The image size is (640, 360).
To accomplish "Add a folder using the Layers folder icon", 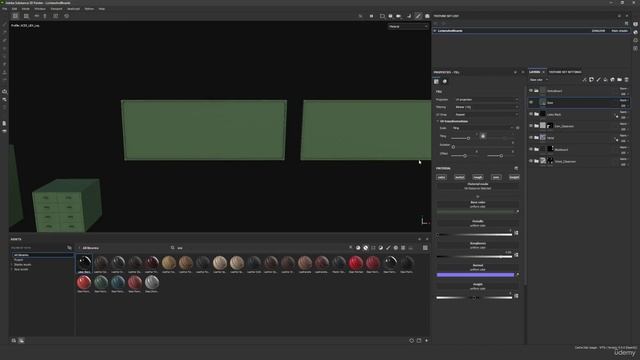I will coord(619,80).
